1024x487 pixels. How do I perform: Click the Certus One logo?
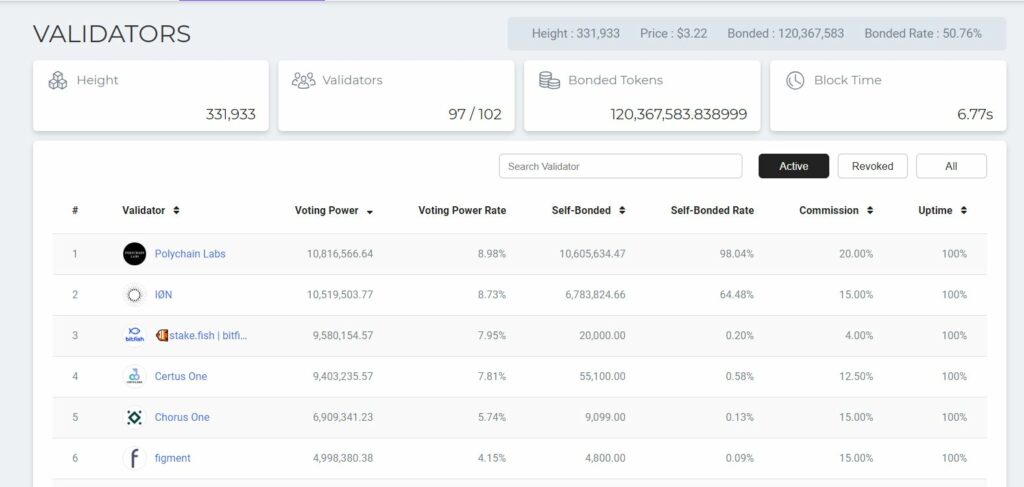(135, 377)
